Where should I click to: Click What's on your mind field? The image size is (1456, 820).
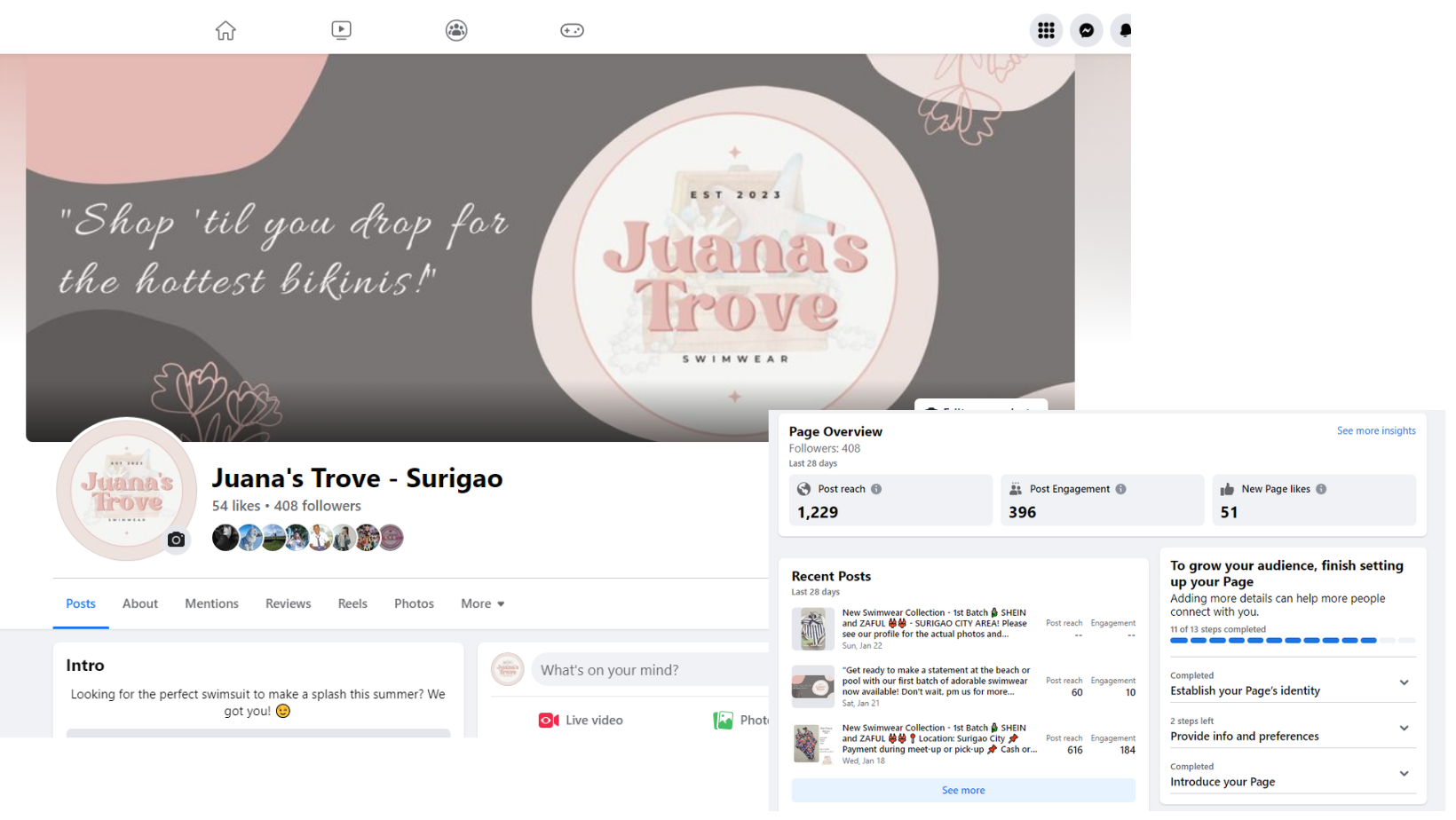click(650, 670)
